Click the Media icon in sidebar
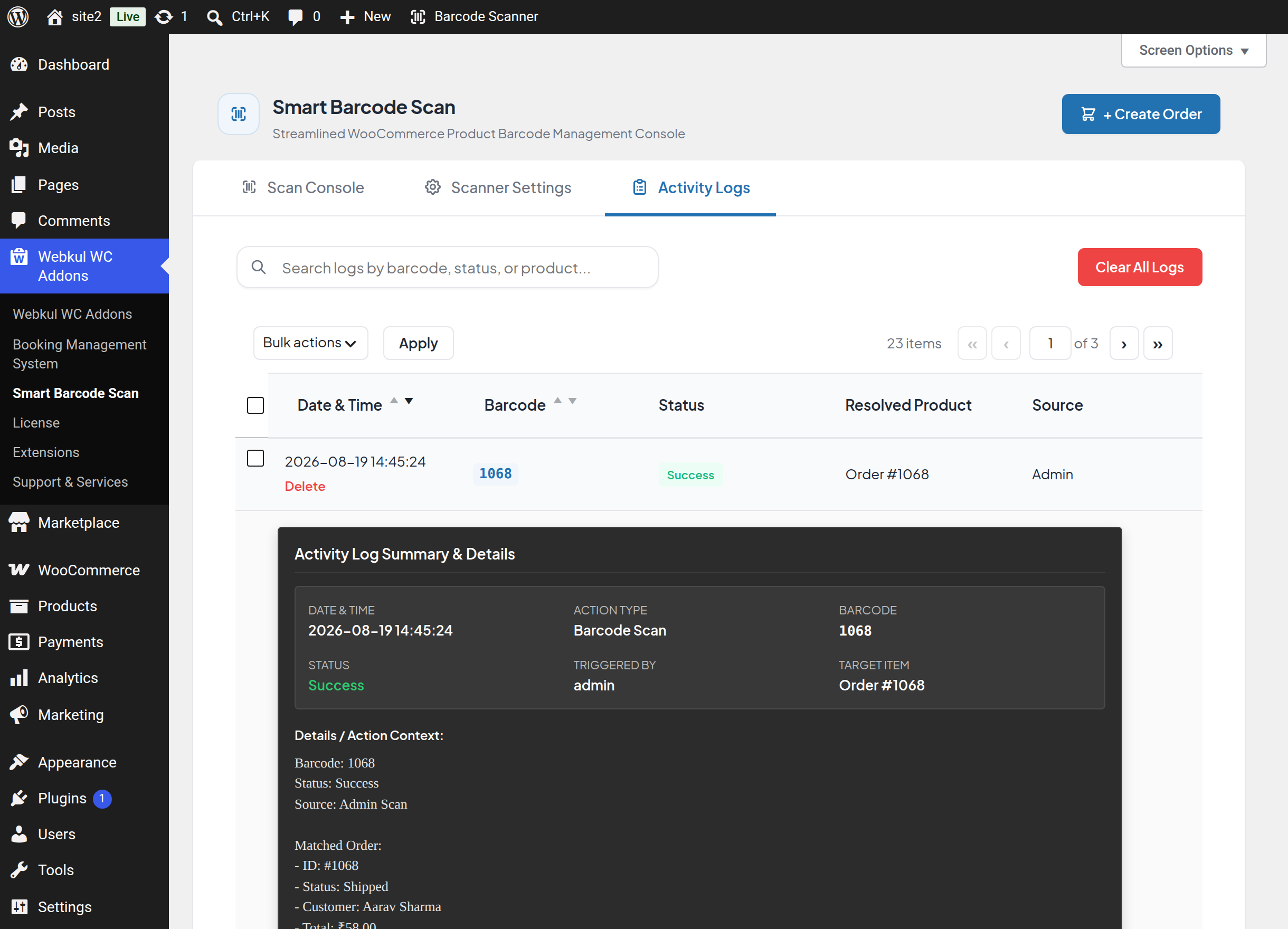This screenshot has height=929, width=1288. click(x=19, y=148)
